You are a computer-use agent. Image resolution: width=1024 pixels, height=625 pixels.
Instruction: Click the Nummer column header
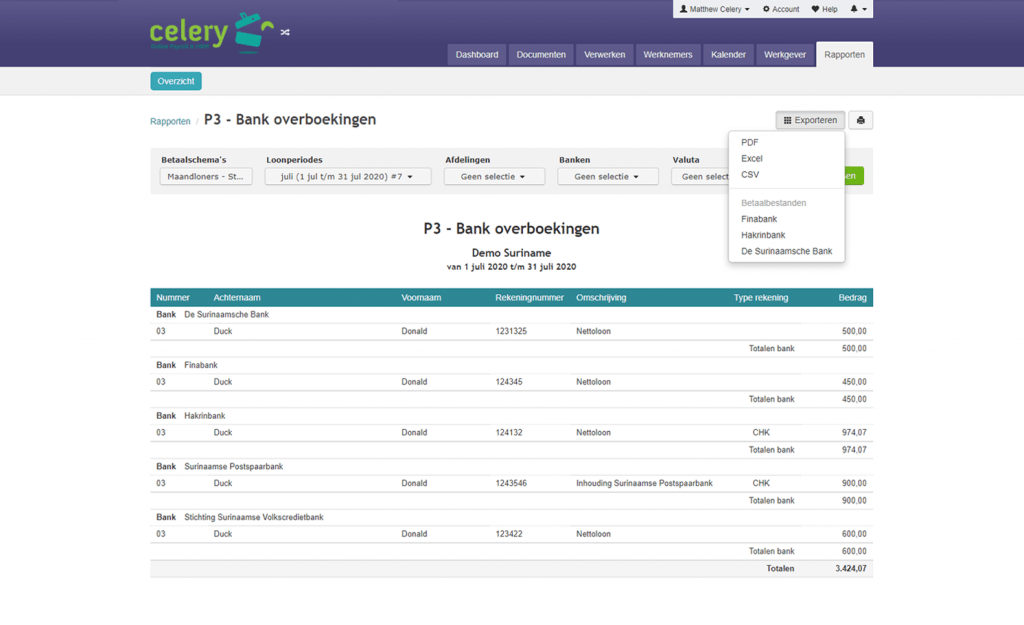coord(172,298)
